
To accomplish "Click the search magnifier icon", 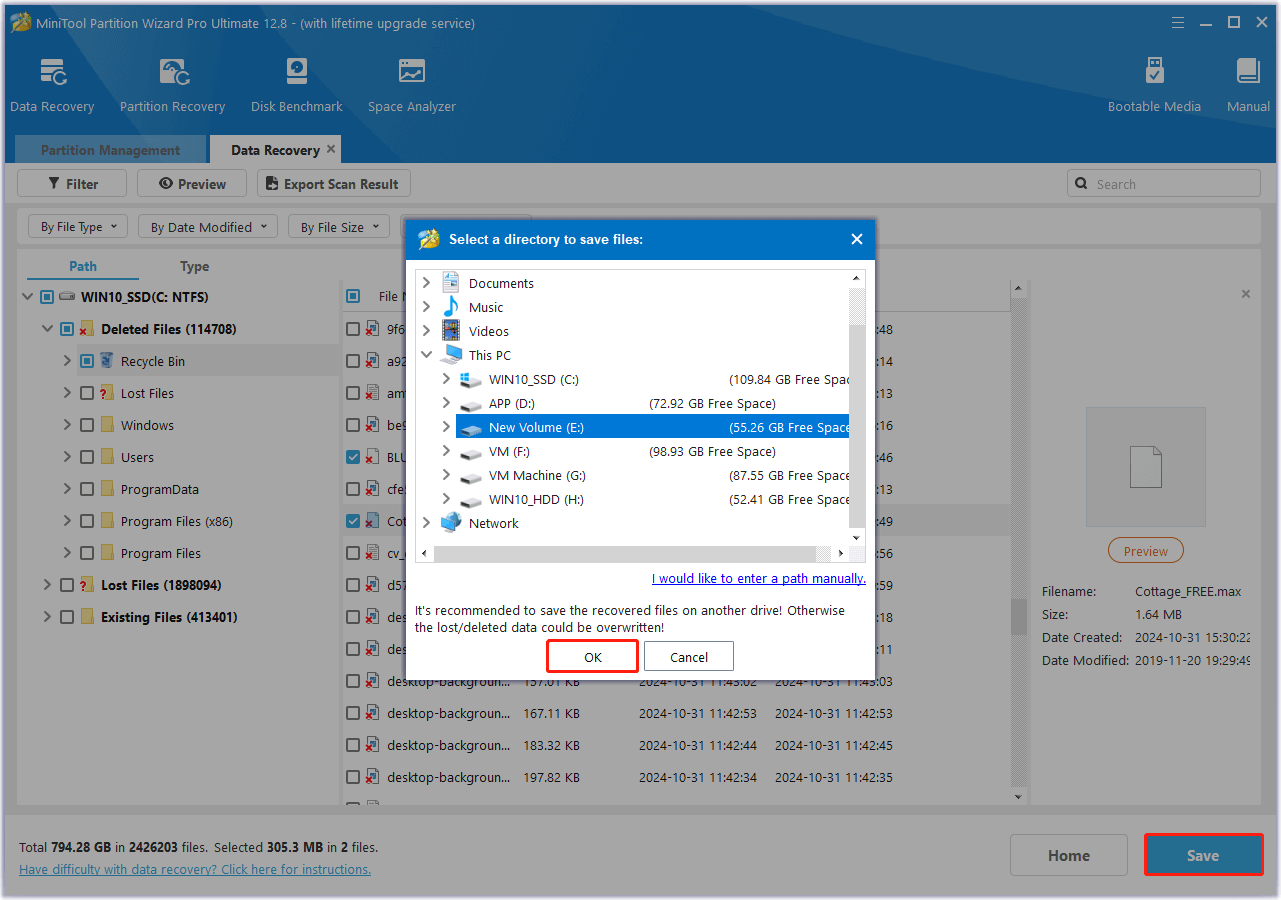I will click(x=1081, y=184).
